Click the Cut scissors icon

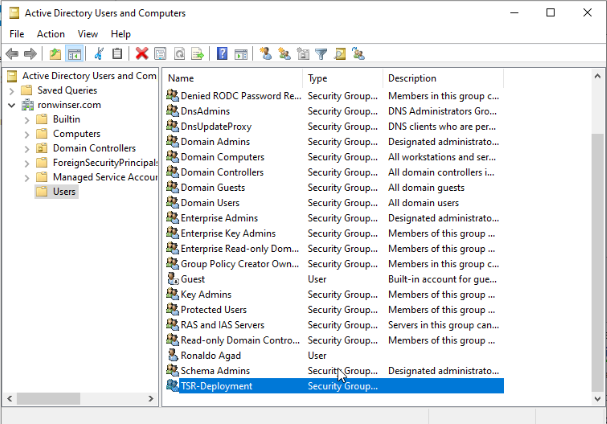point(99,54)
